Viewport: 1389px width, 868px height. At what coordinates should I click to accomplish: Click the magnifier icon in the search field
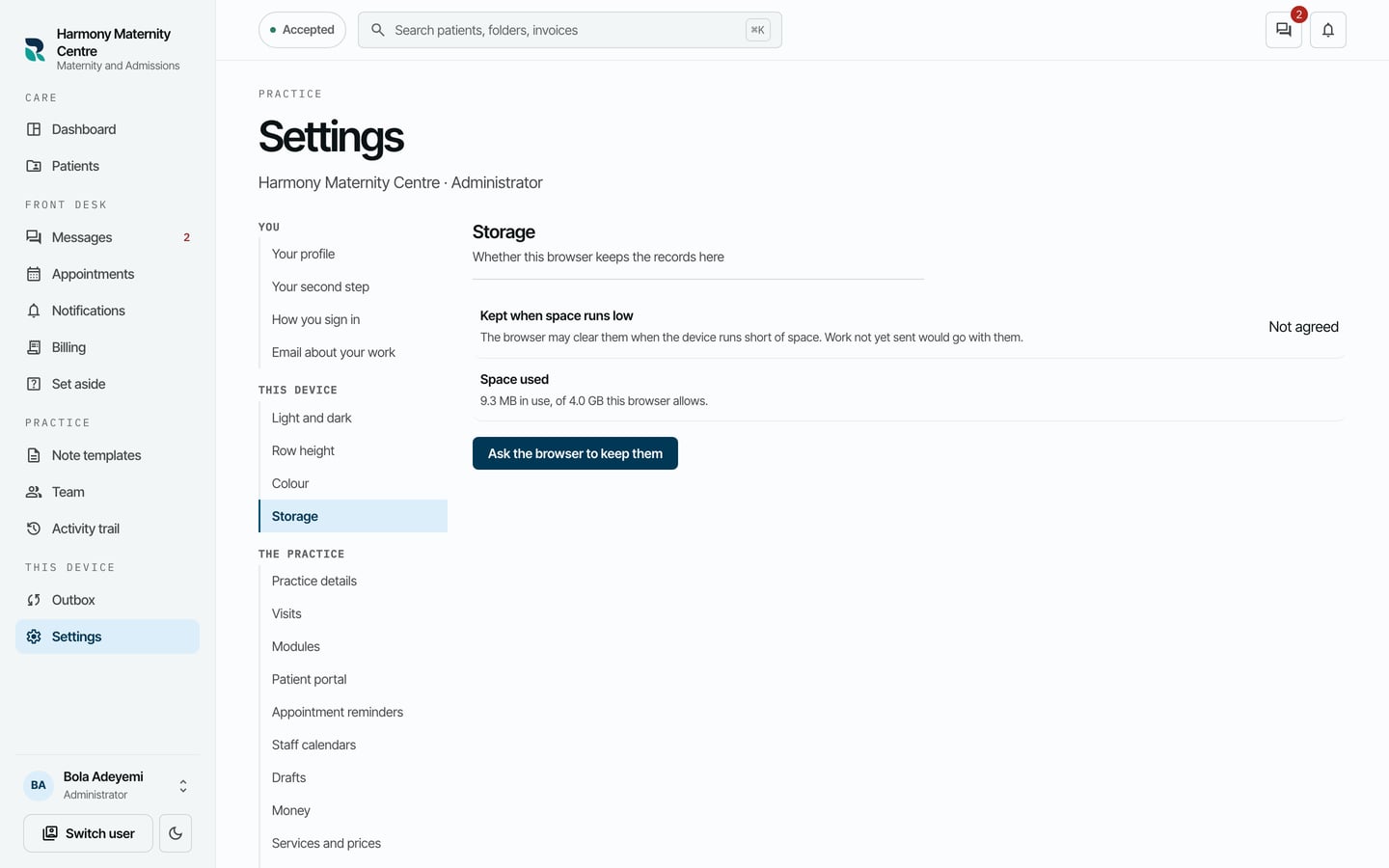pos(378,30)
